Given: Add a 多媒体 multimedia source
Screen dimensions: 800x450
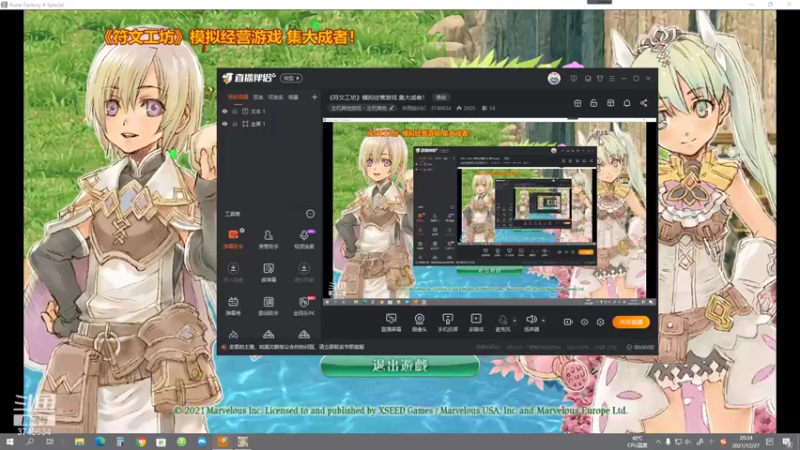Looking at the screenshot, I should [476, 322].
